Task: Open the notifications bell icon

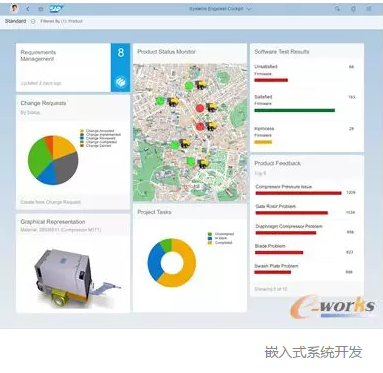Action: click(353, 9)
